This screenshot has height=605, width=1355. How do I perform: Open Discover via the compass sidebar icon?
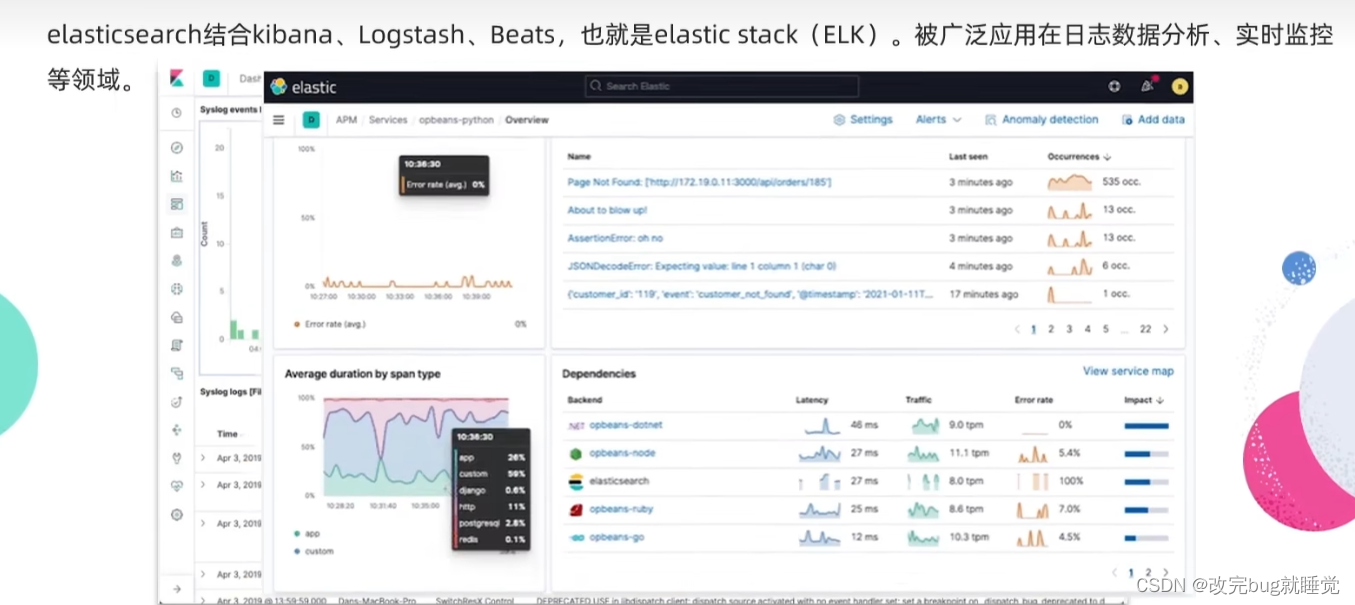tap(177, 148)
